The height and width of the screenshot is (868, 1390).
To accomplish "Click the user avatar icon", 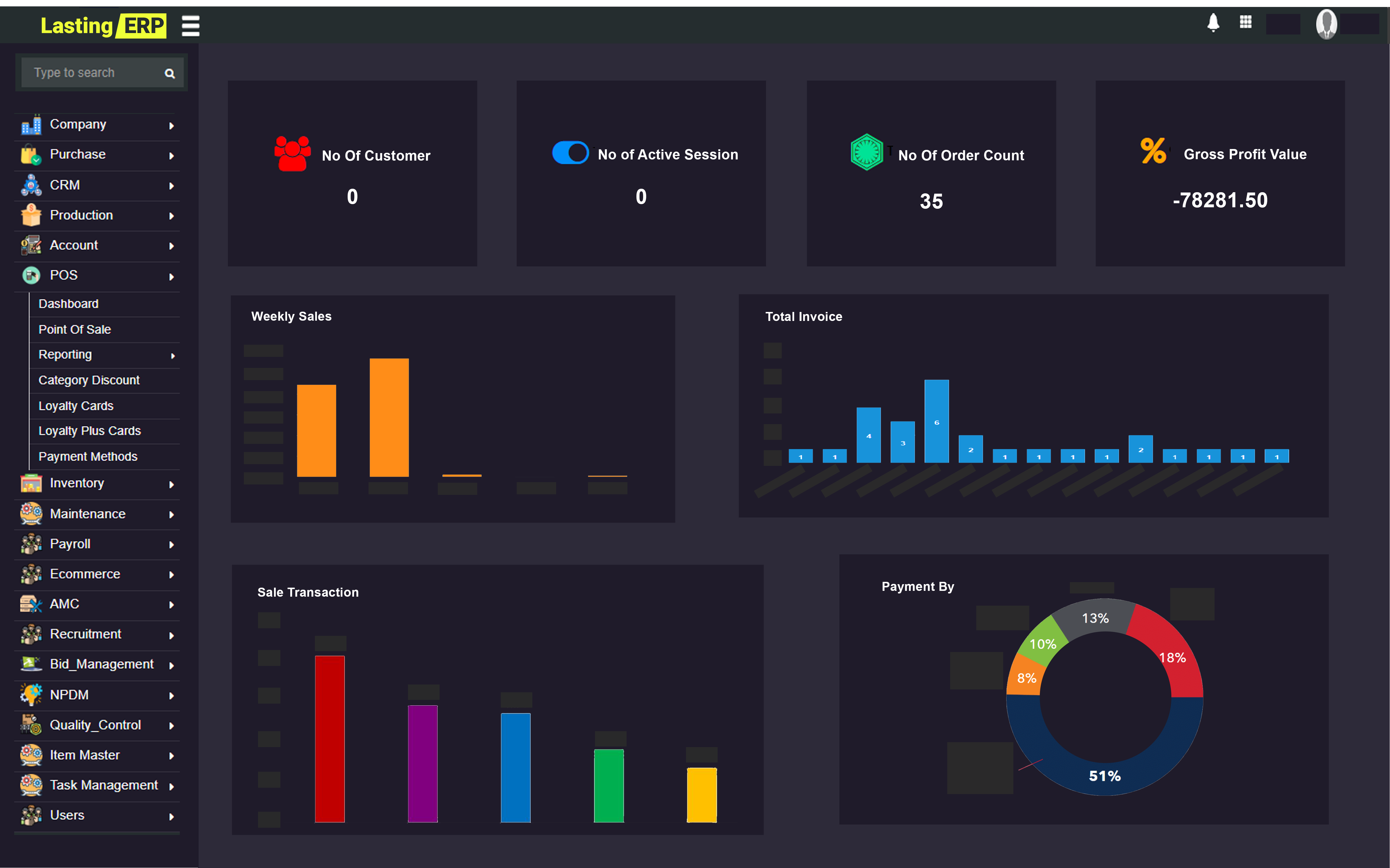I will 1326,24.
